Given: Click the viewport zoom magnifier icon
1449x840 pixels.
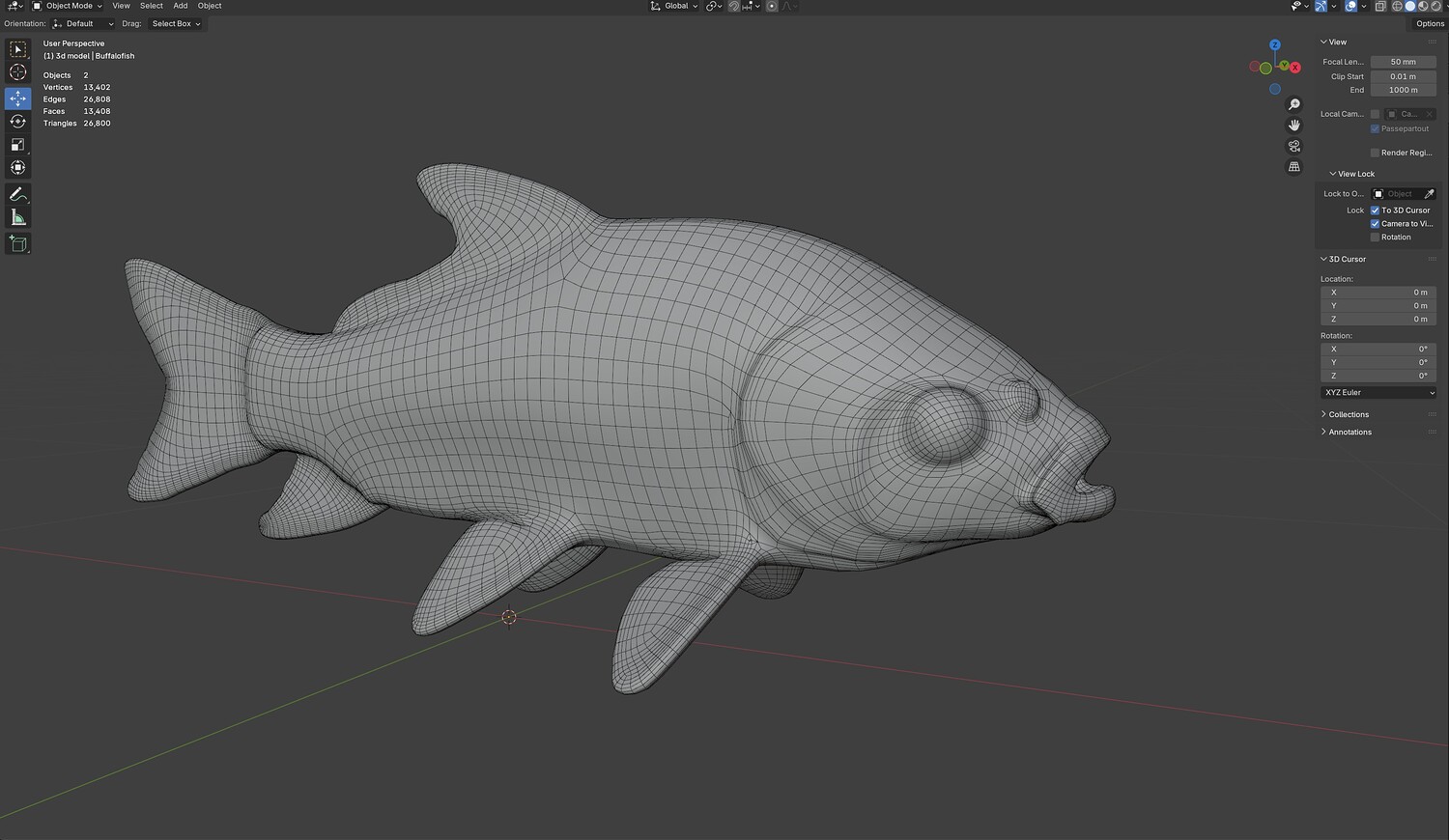Looking at the screenshot, I should click(1294, 104).
